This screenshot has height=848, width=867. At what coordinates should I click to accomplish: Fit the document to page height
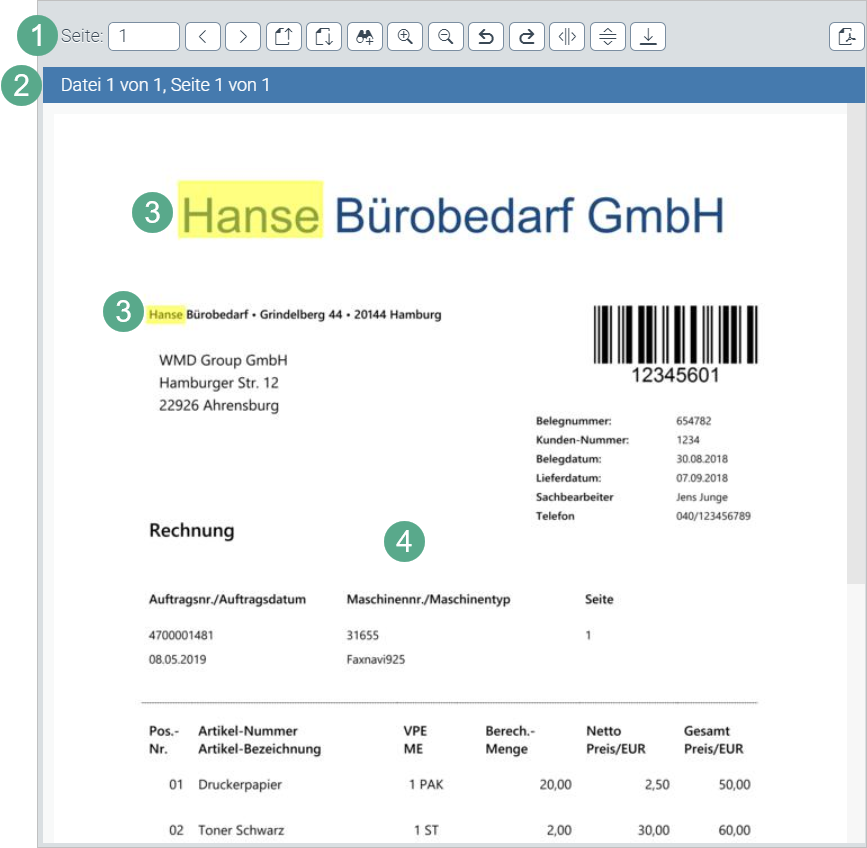tap(607, 36)
